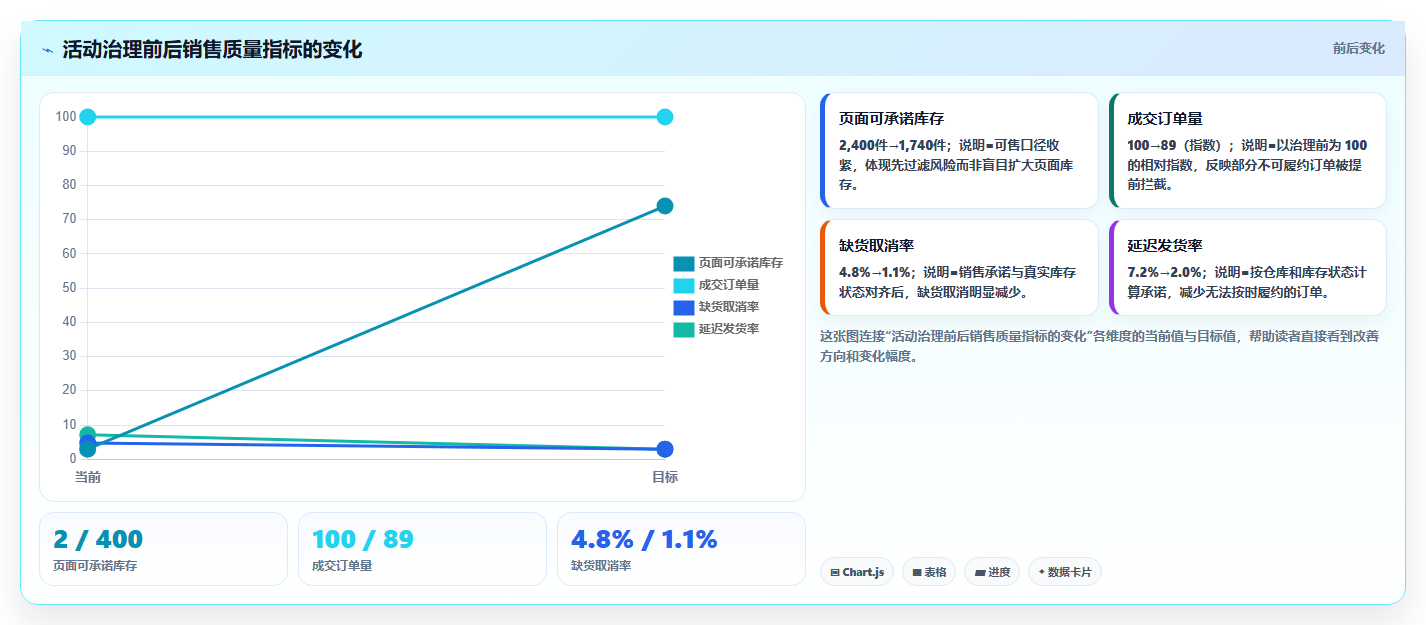The width and height of the screenshot is (1426, 625).
Task: Click the chart summary paragraph starting 这张图连接
Action: pos(1100,346)
